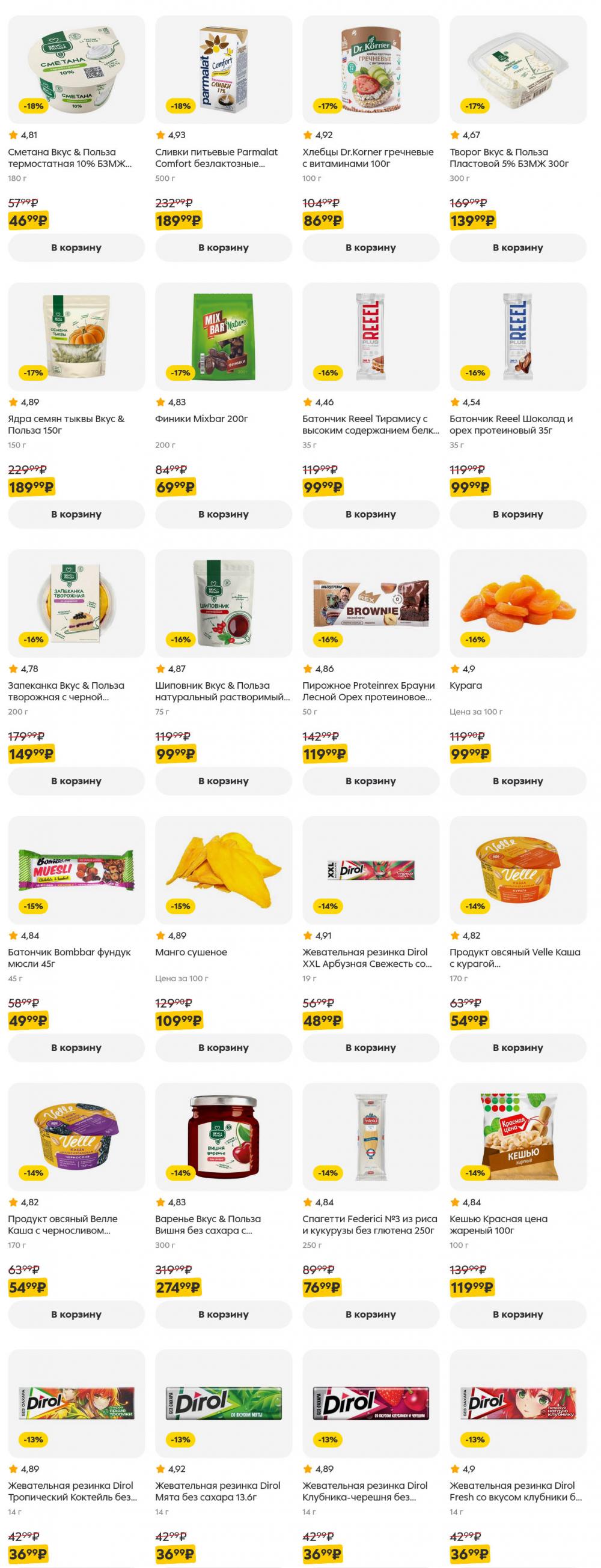Click the -16% badge on Запеканка творожная
The width and height of the screenshot is (601, 1568).
pos(34,640)
